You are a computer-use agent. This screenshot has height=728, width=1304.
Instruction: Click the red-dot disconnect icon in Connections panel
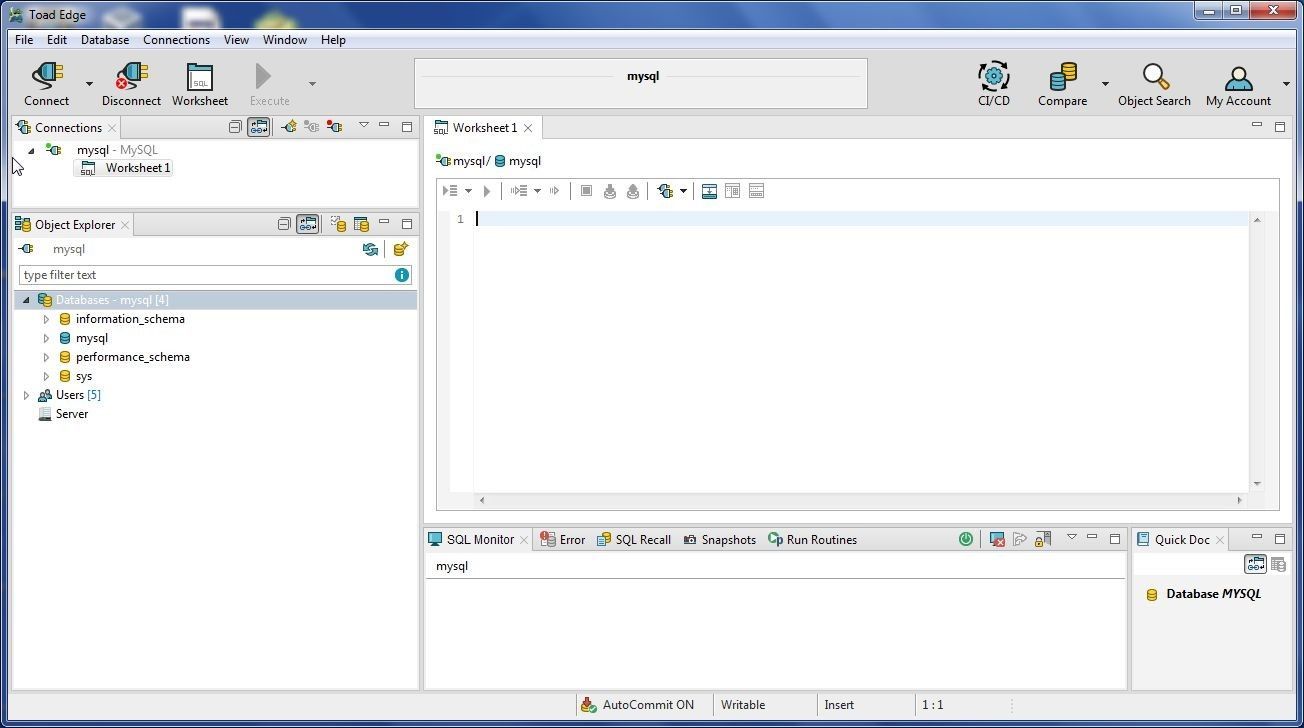tap(335, 127)
